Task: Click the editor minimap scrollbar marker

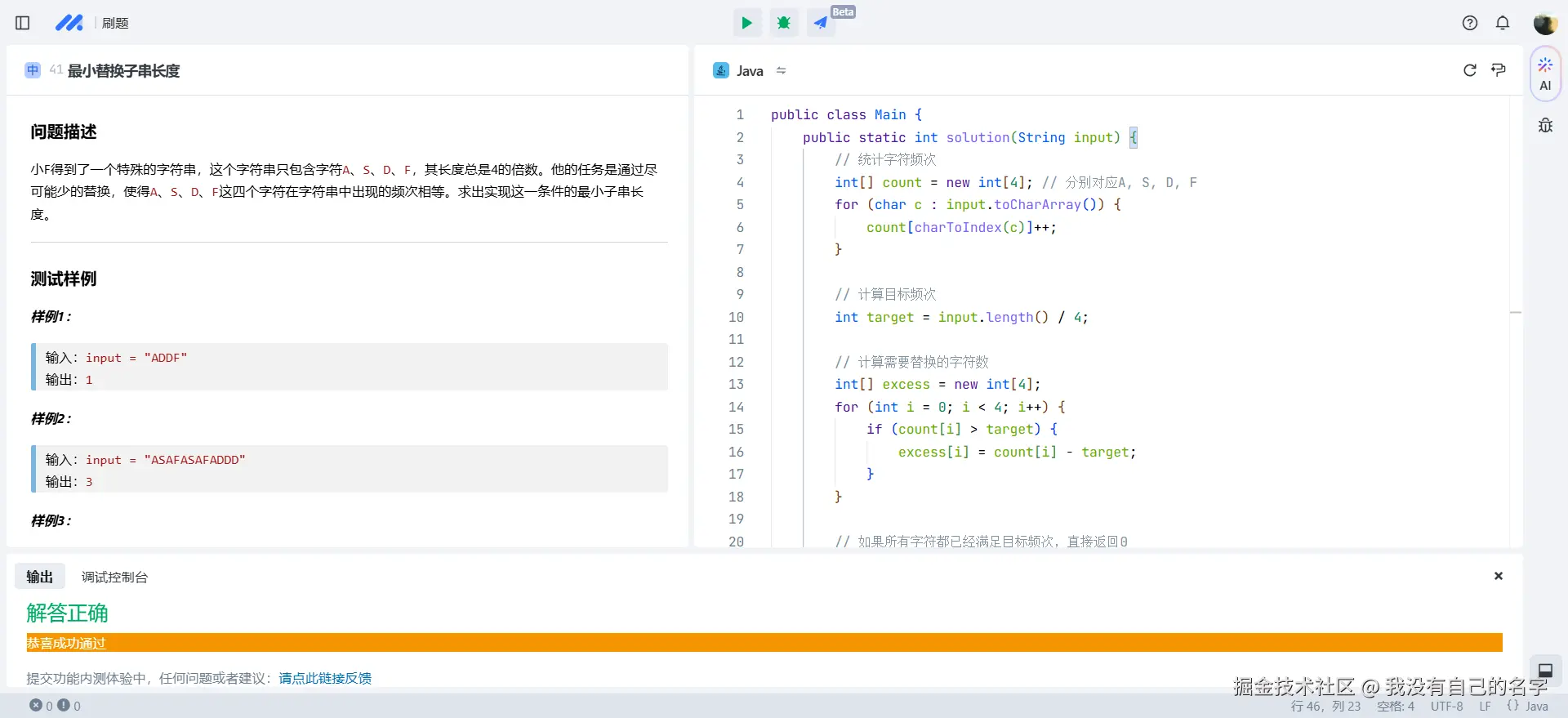Action: click(x=1516, y=313)
